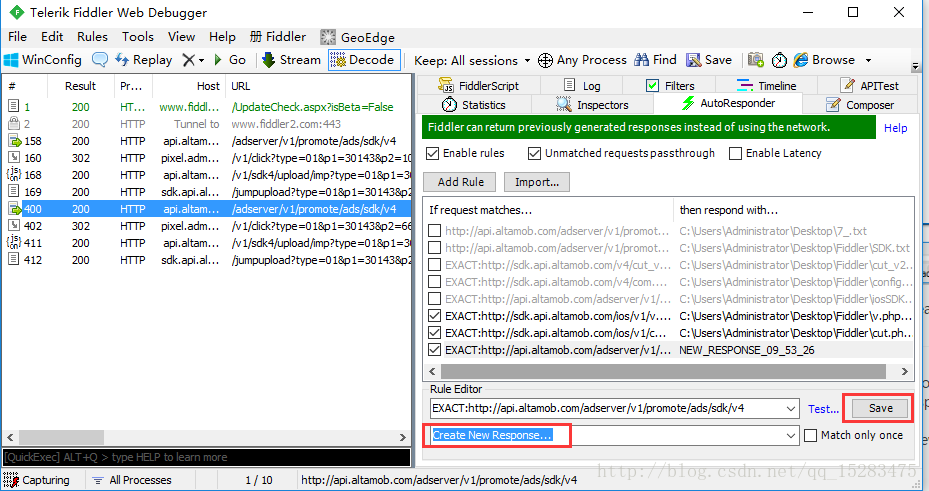Enable the Latency checkbox

[735, 153]
